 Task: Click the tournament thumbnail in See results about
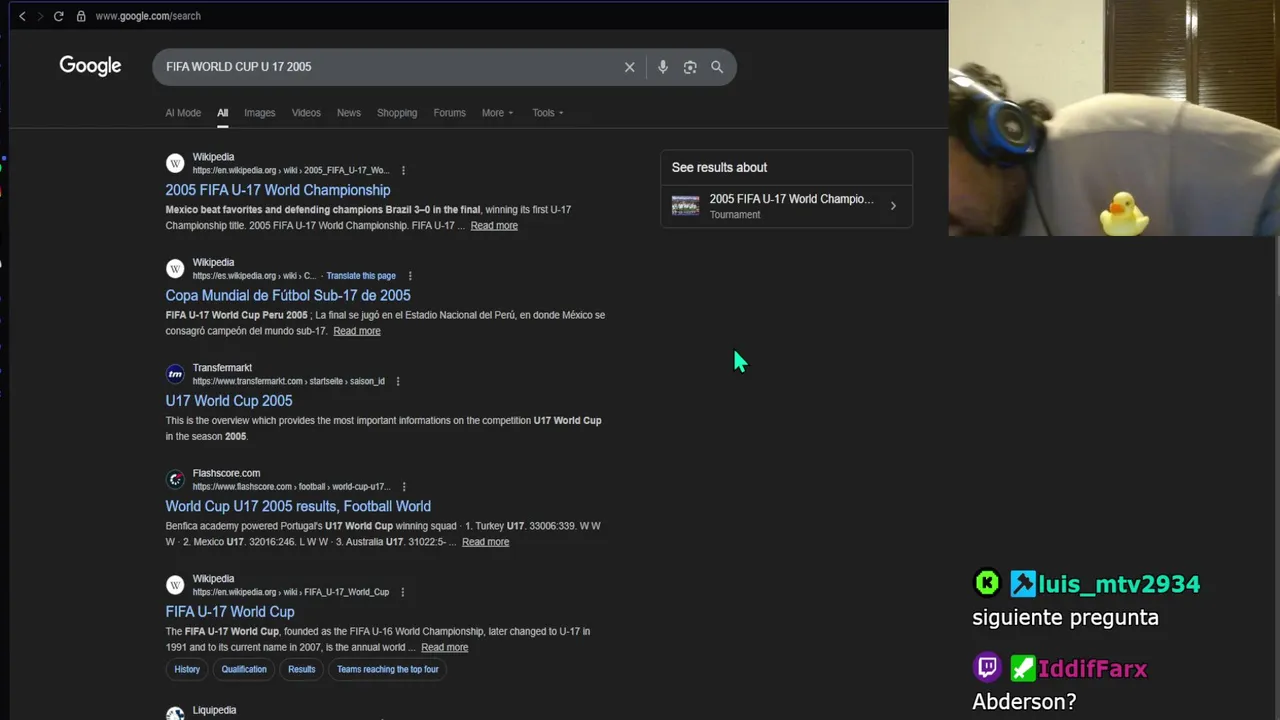(x=685, y=206)
